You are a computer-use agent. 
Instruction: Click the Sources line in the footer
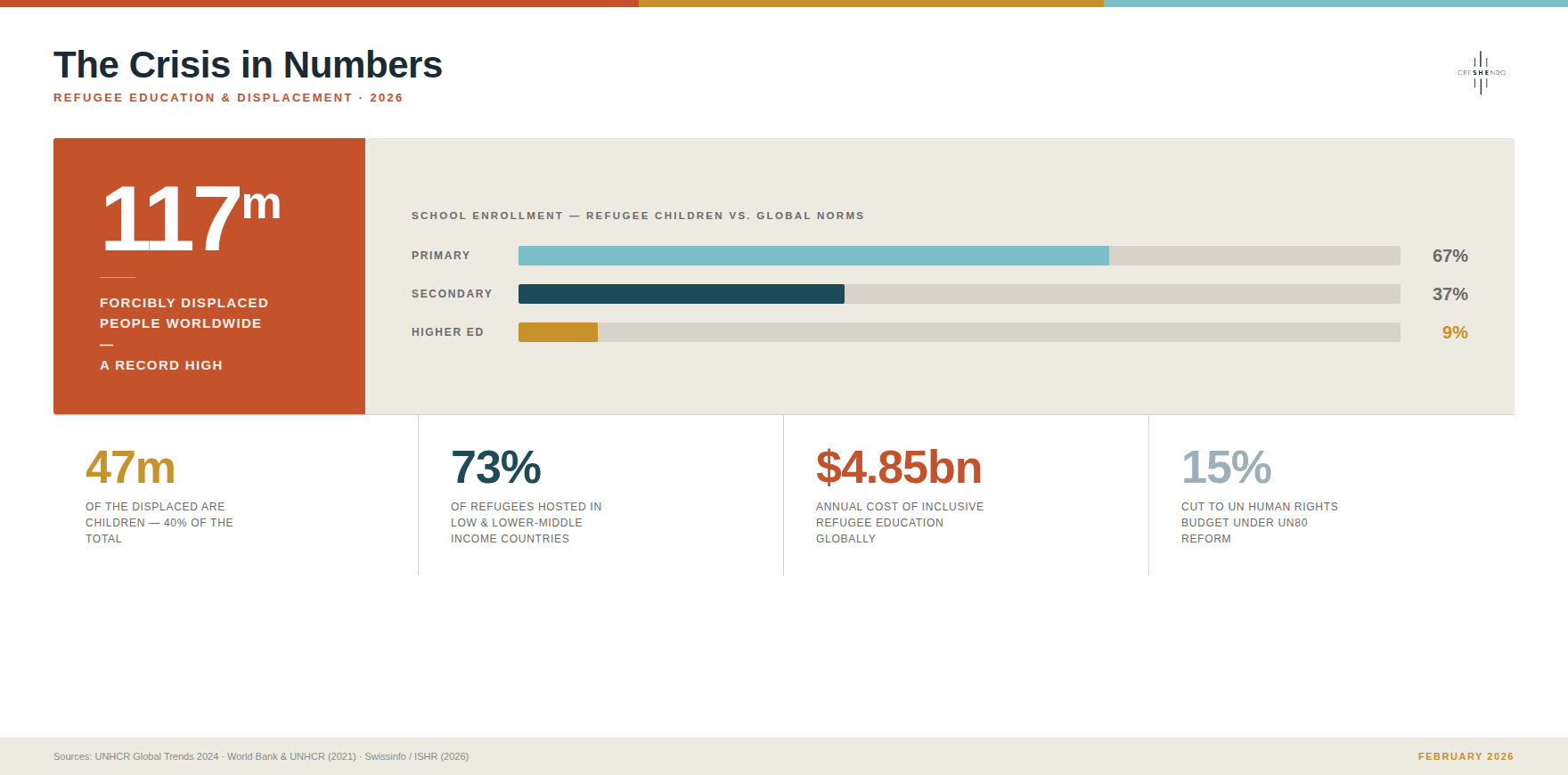pyautogui.click(x=261, y=756)
